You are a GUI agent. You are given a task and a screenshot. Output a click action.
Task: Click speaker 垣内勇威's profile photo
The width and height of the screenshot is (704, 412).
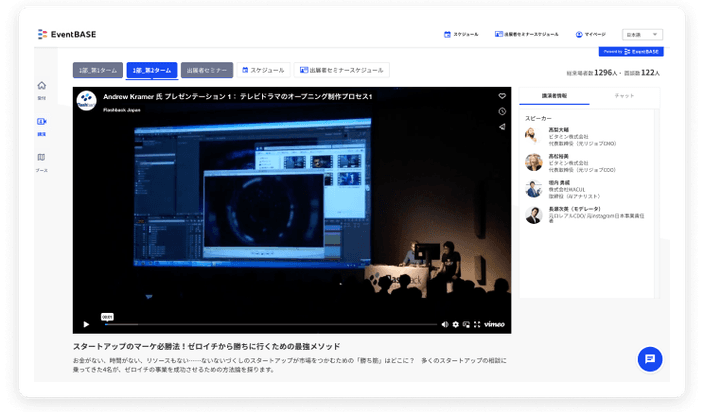[x=533, y=188]
